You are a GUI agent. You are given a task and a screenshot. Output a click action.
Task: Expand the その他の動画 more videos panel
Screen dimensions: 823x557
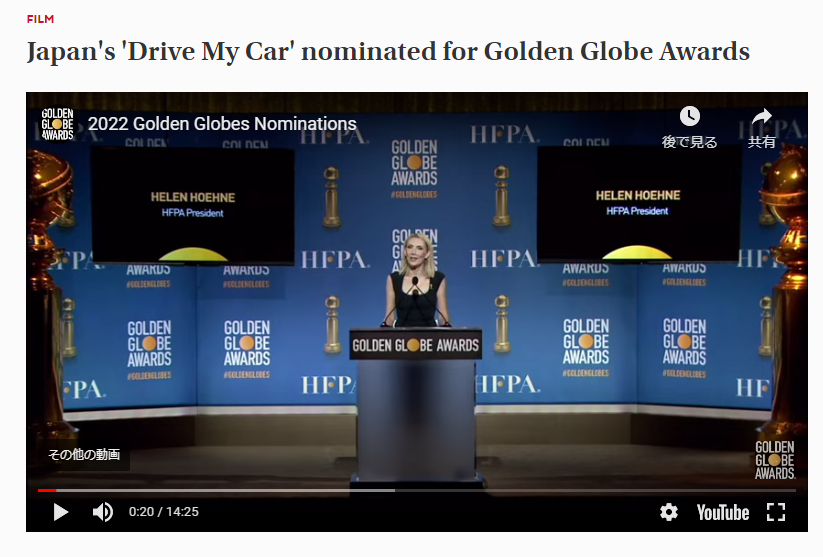[84, 455]
